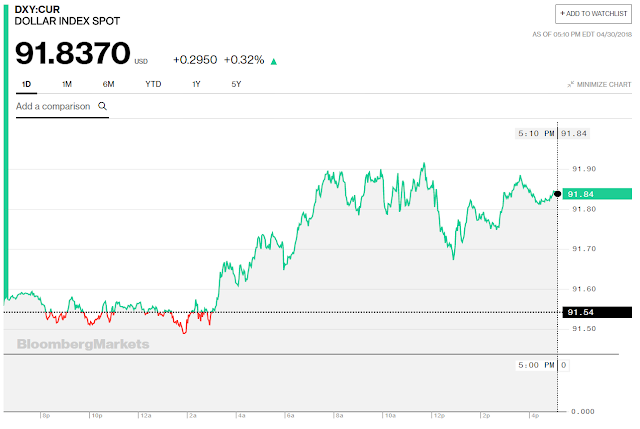The height and width of the screenshot is (429, 640).
Task: Click the black current-price dot on chart
Action: point(557,194)
